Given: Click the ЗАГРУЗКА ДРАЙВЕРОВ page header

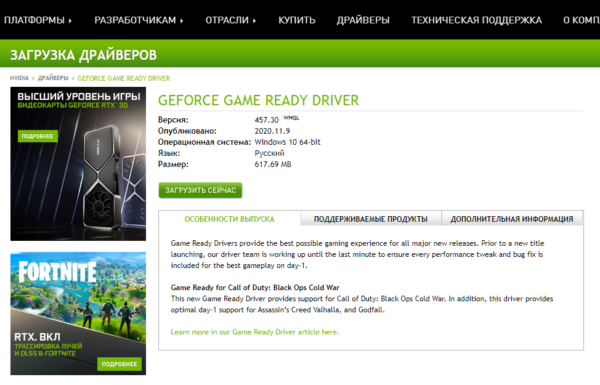Looking at the screenshot, I should pos(83,55).
